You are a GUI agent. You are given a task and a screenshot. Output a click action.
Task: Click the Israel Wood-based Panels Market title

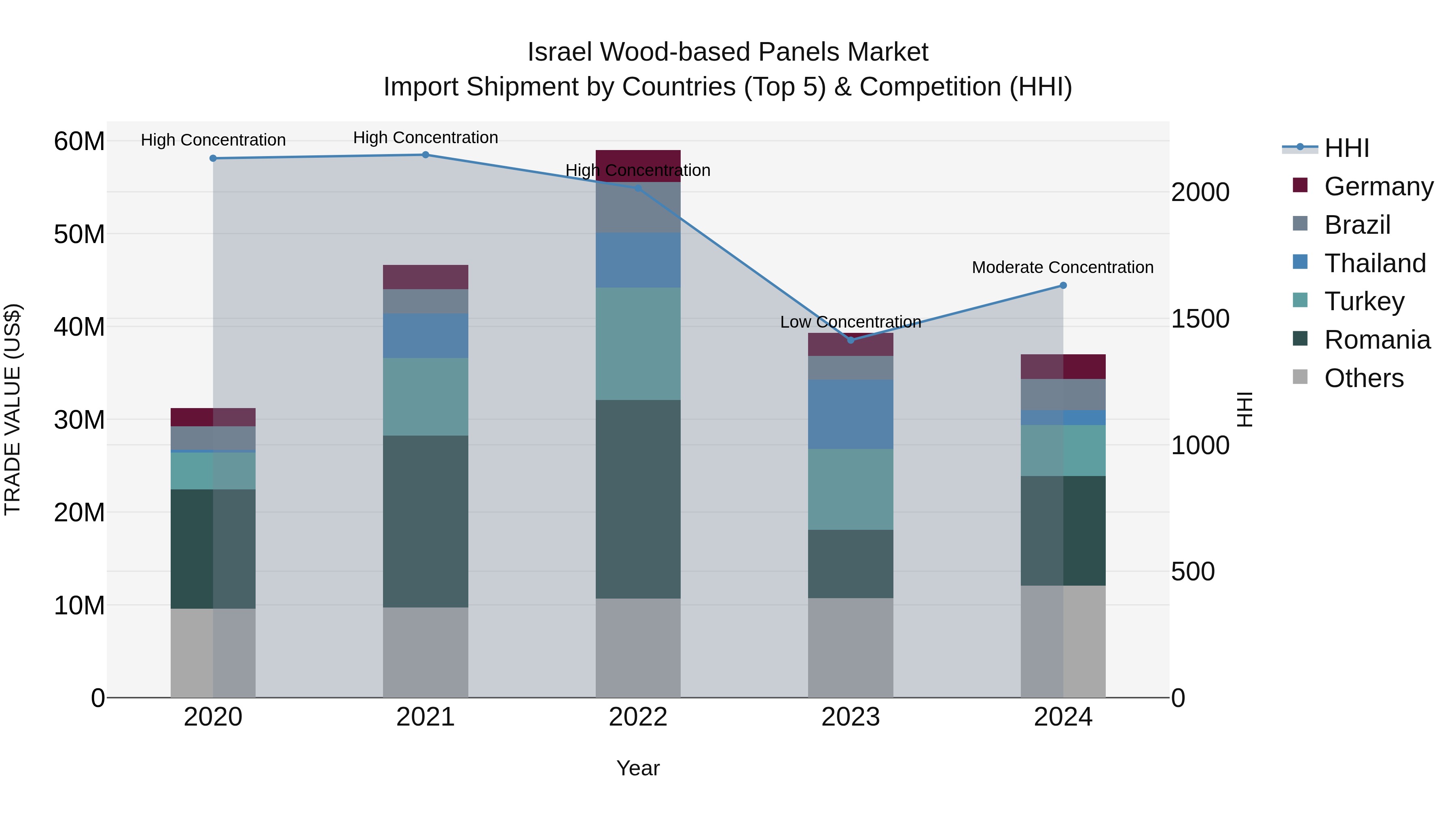coord(728,52)
